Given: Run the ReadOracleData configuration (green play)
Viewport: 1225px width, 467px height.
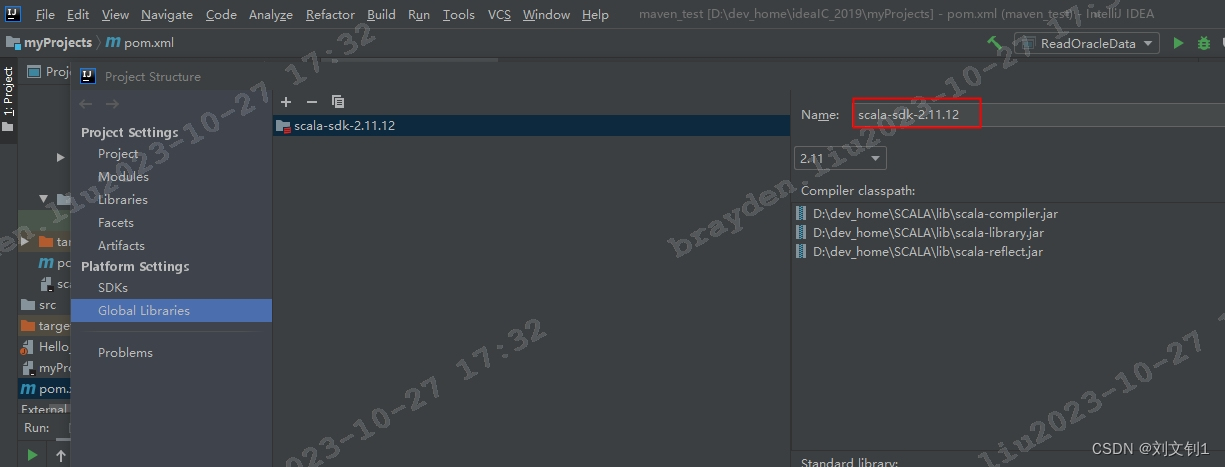Looking at the screenshot, I should coord(1178,43).
